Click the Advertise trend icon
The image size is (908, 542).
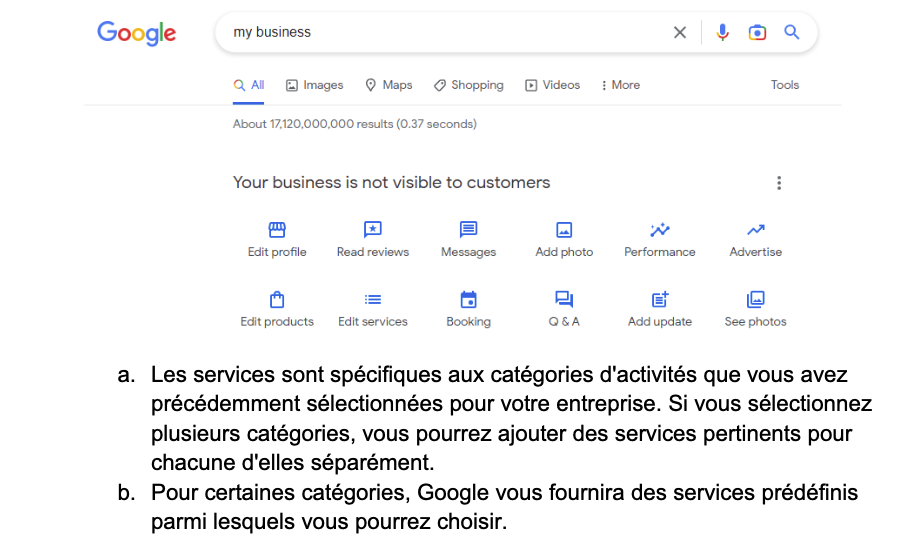[756, 230]
